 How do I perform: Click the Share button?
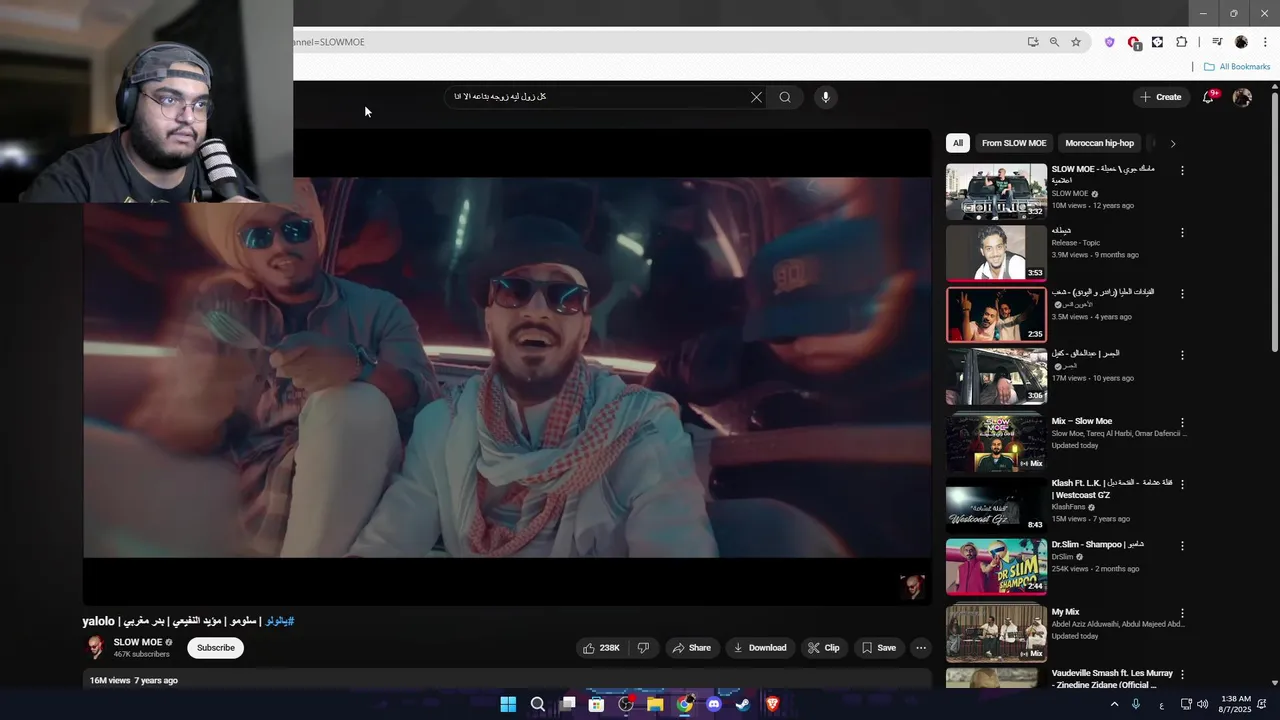[x=692, y=648]
